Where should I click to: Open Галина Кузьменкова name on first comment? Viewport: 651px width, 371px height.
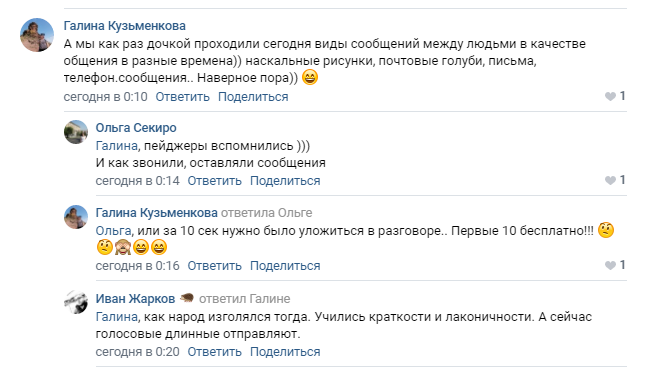point(125,26)
